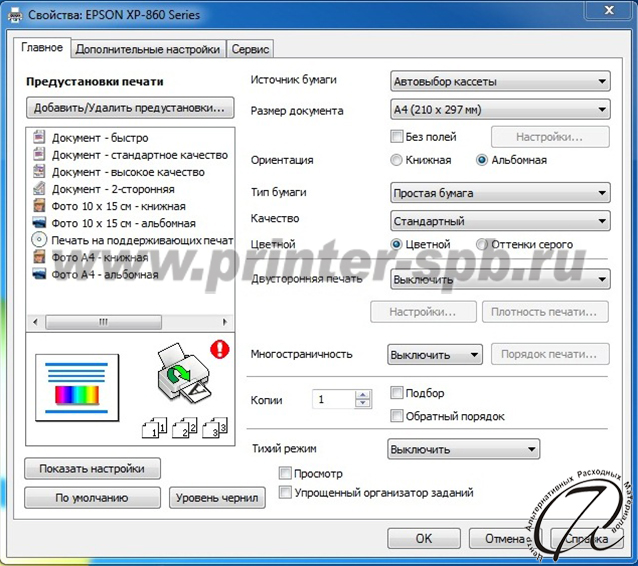
Task: Click Добавить/Удалить предустановки button
Action: [130, 108]
